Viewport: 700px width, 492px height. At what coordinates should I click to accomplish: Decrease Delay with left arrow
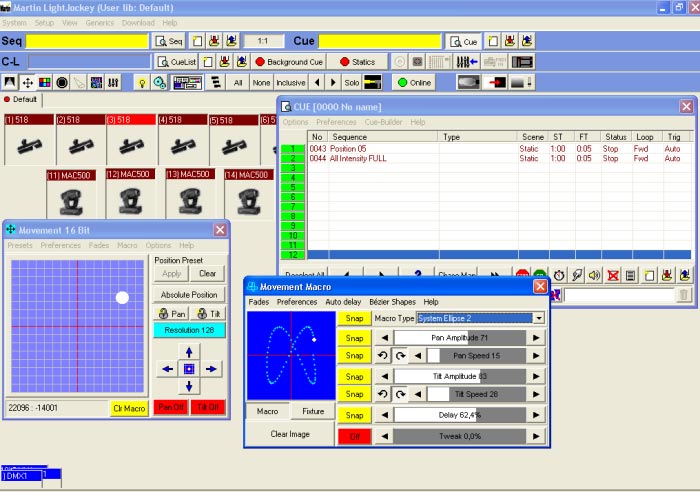[x=384, y=415]
